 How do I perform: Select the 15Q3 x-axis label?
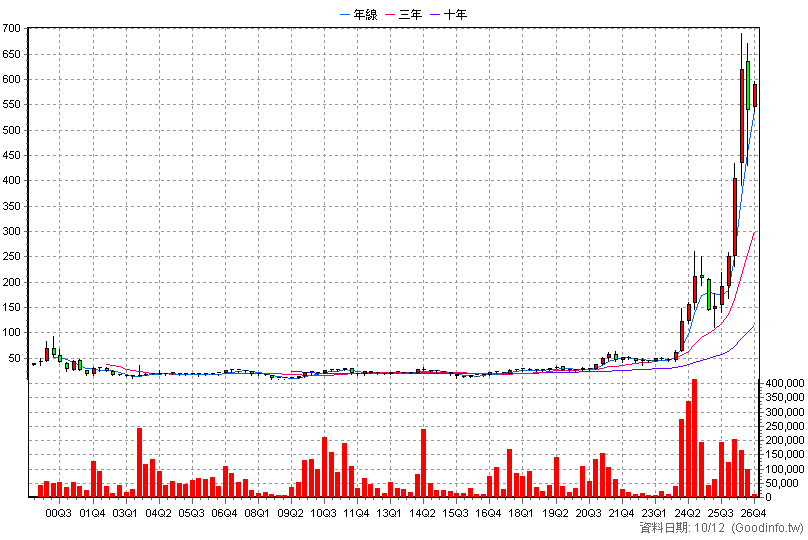tap(456, 513)
